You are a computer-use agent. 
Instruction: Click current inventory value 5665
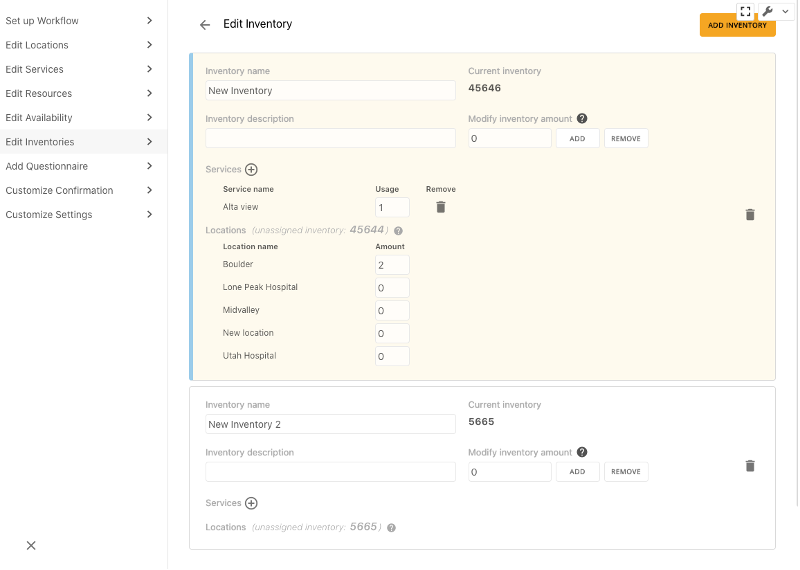tap(481, 422)
